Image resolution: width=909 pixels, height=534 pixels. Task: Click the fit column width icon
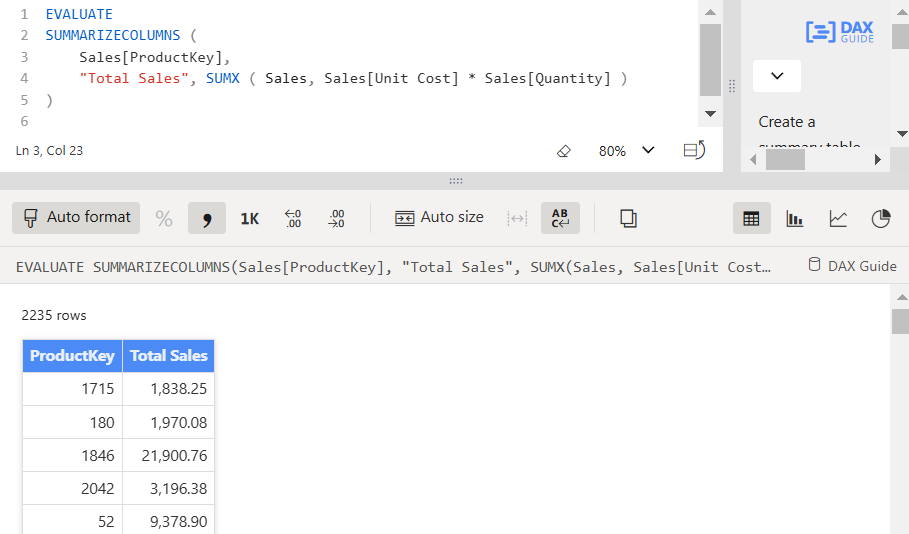tap(517, 219)
